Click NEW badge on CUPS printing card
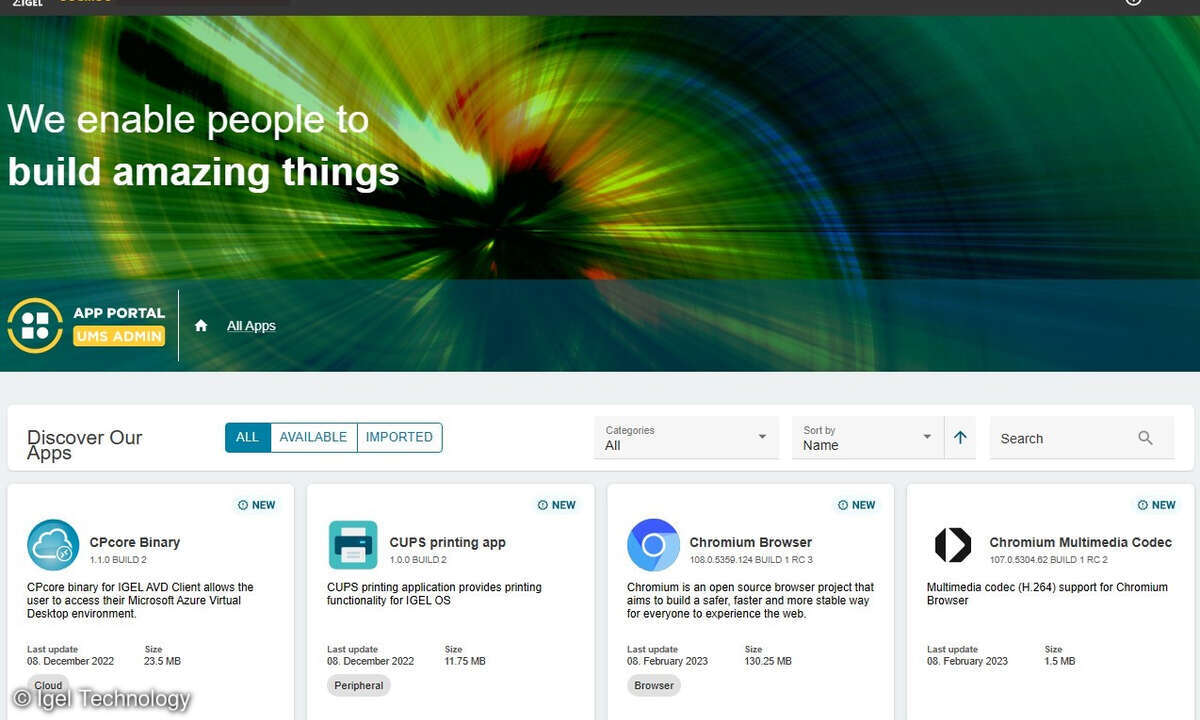This screenshot has width=1200, height=720. pyautogui.click(x=556, y=505)
